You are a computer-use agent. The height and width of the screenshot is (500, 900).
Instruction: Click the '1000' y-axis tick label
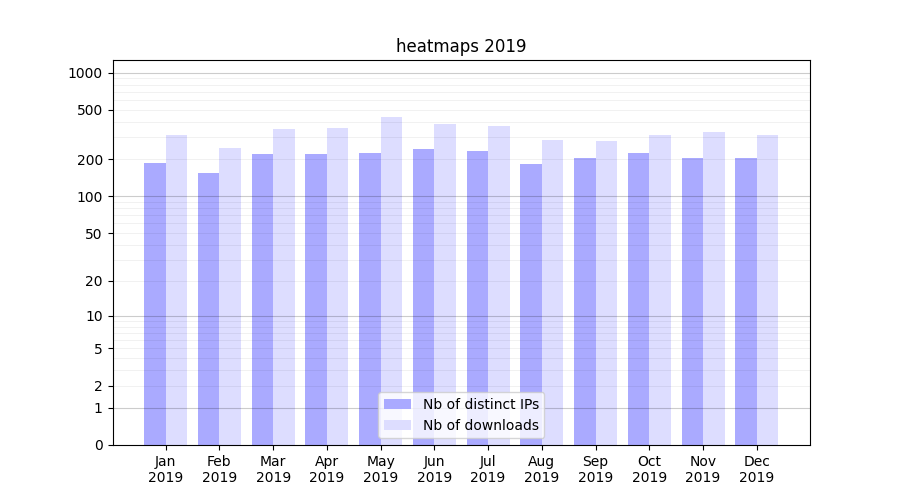tap(85, 73)
